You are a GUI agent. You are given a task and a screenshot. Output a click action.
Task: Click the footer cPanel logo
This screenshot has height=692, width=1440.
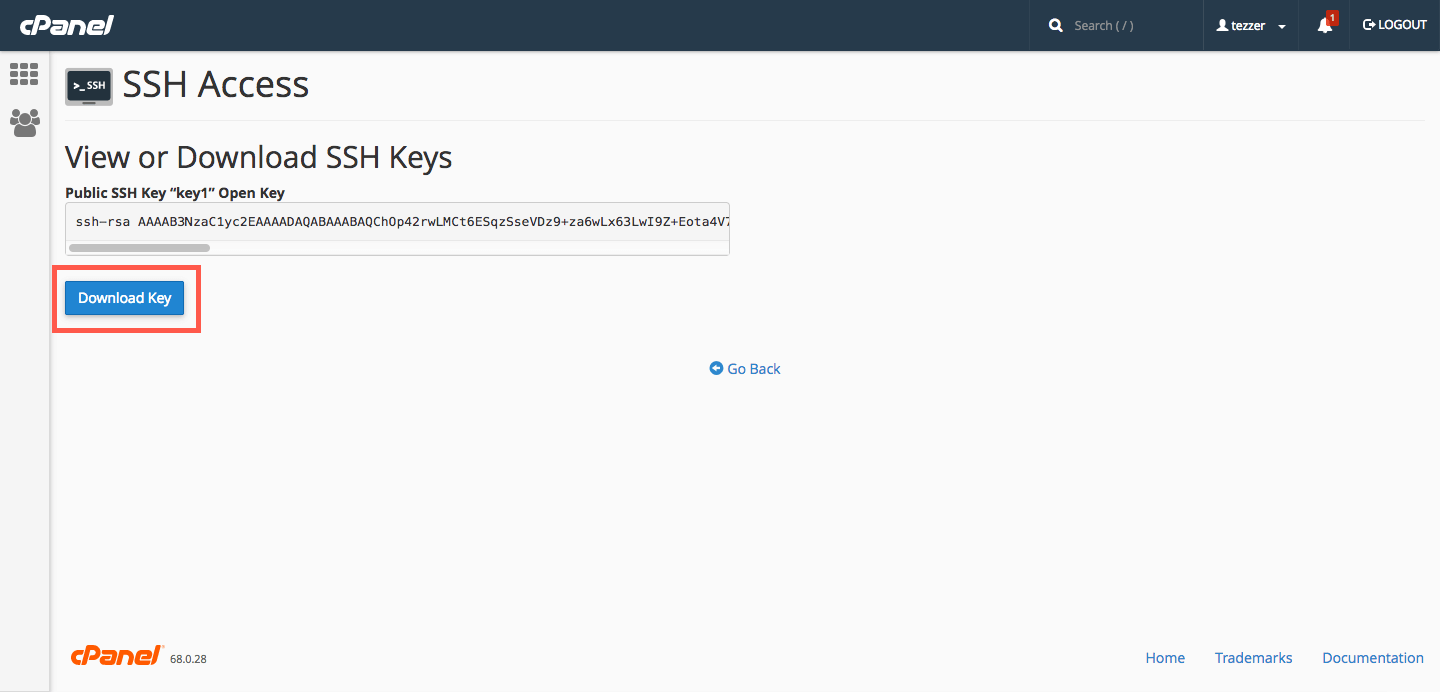pyautogui.click(x=117, y=655)
